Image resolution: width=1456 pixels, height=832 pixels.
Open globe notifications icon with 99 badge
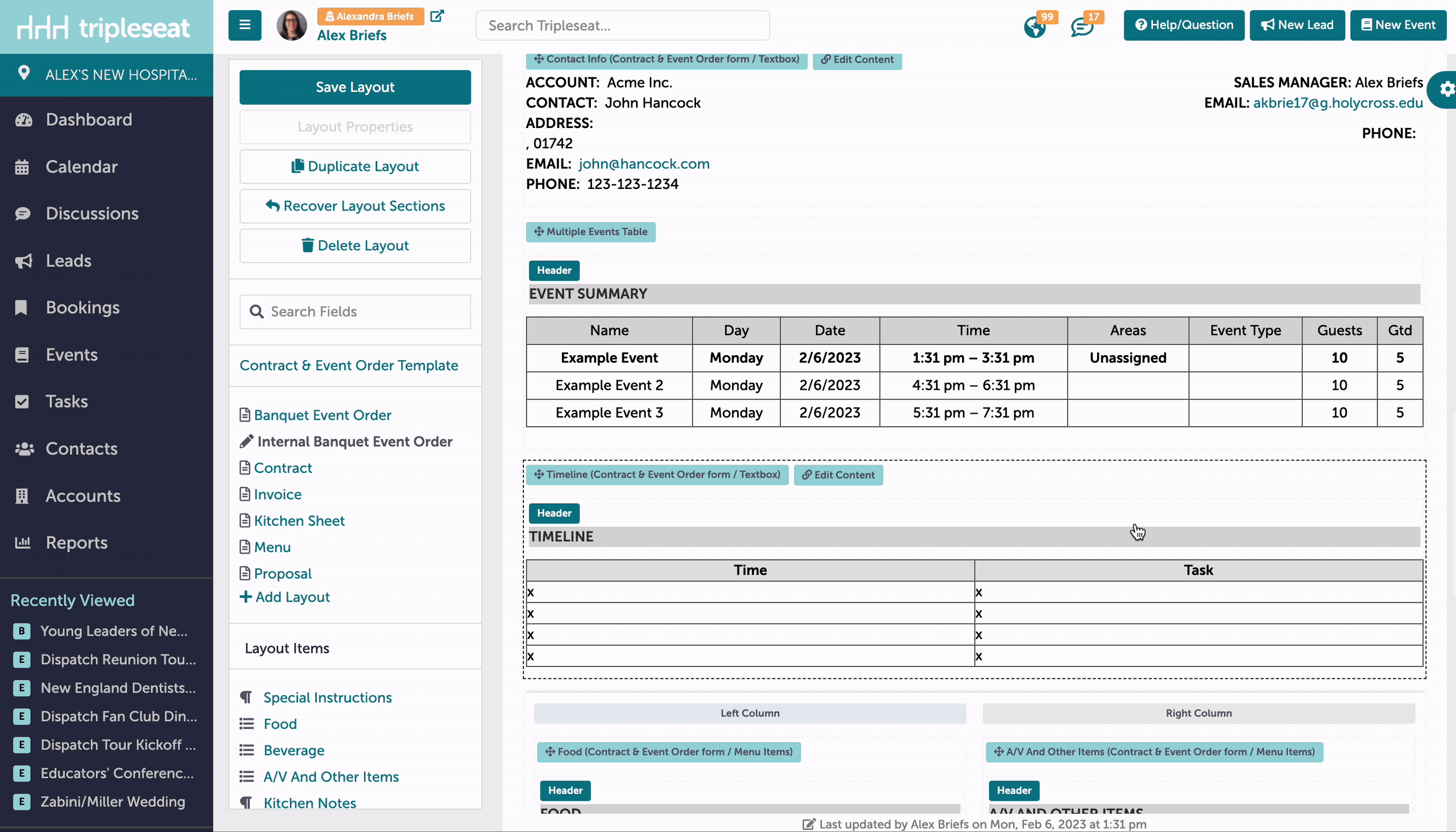click(x=1035, y=26)
